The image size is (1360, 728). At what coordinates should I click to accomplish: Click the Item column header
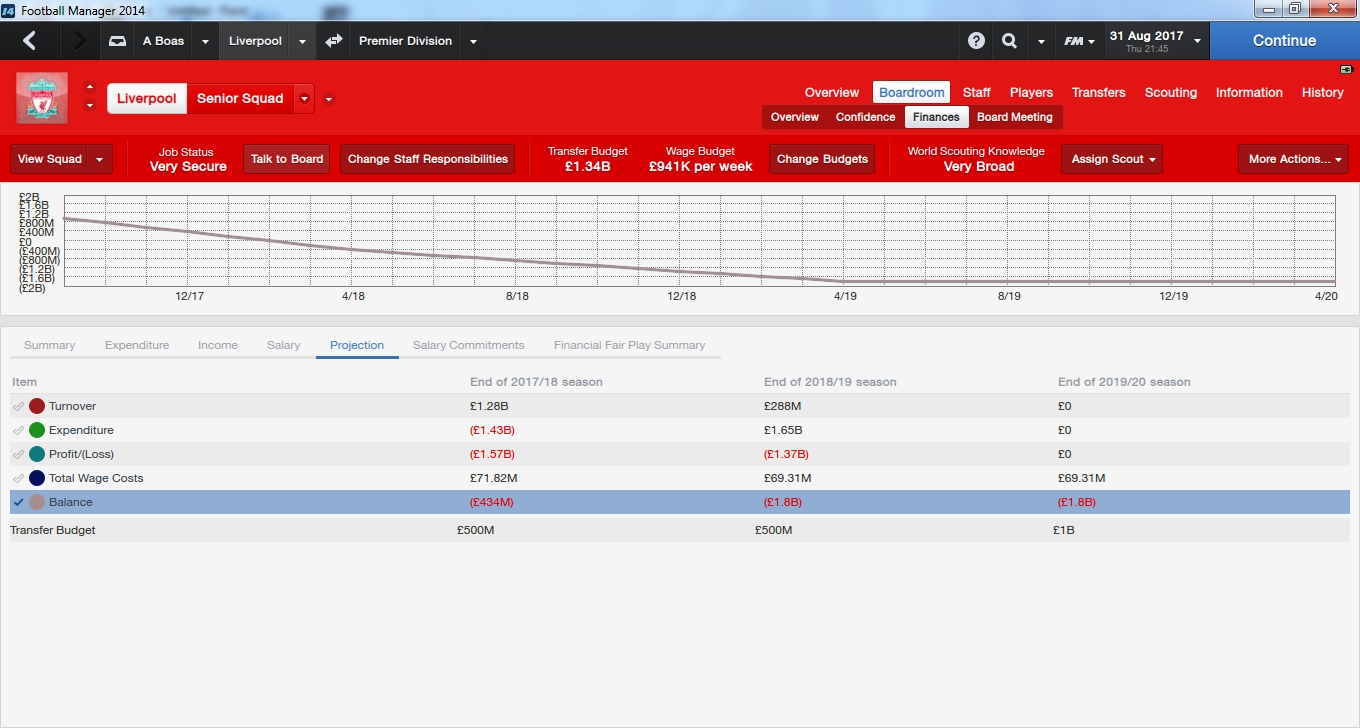click(24, 382)
